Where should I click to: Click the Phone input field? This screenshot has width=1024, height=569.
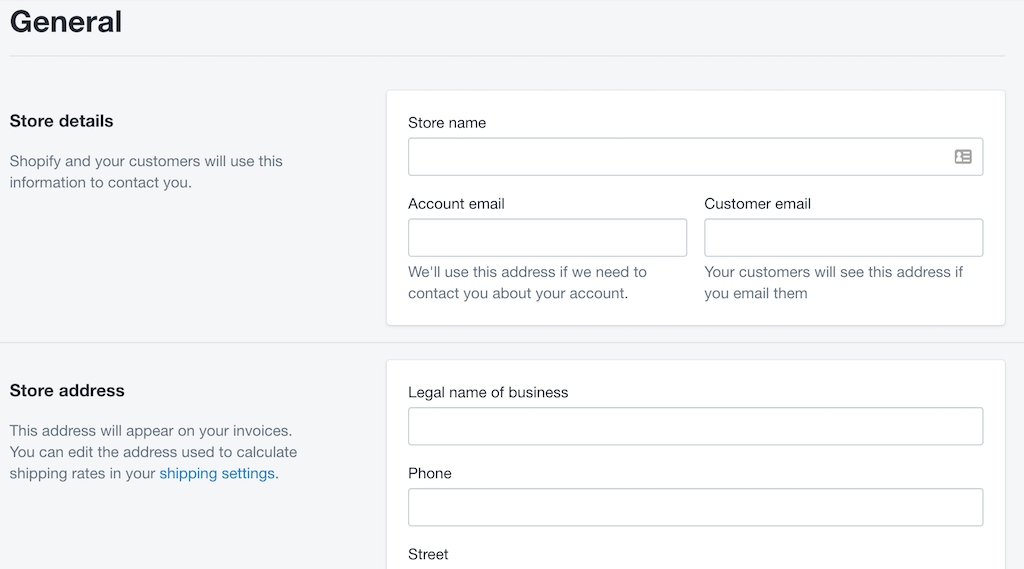pyautogui.click(x=696, y=508)
